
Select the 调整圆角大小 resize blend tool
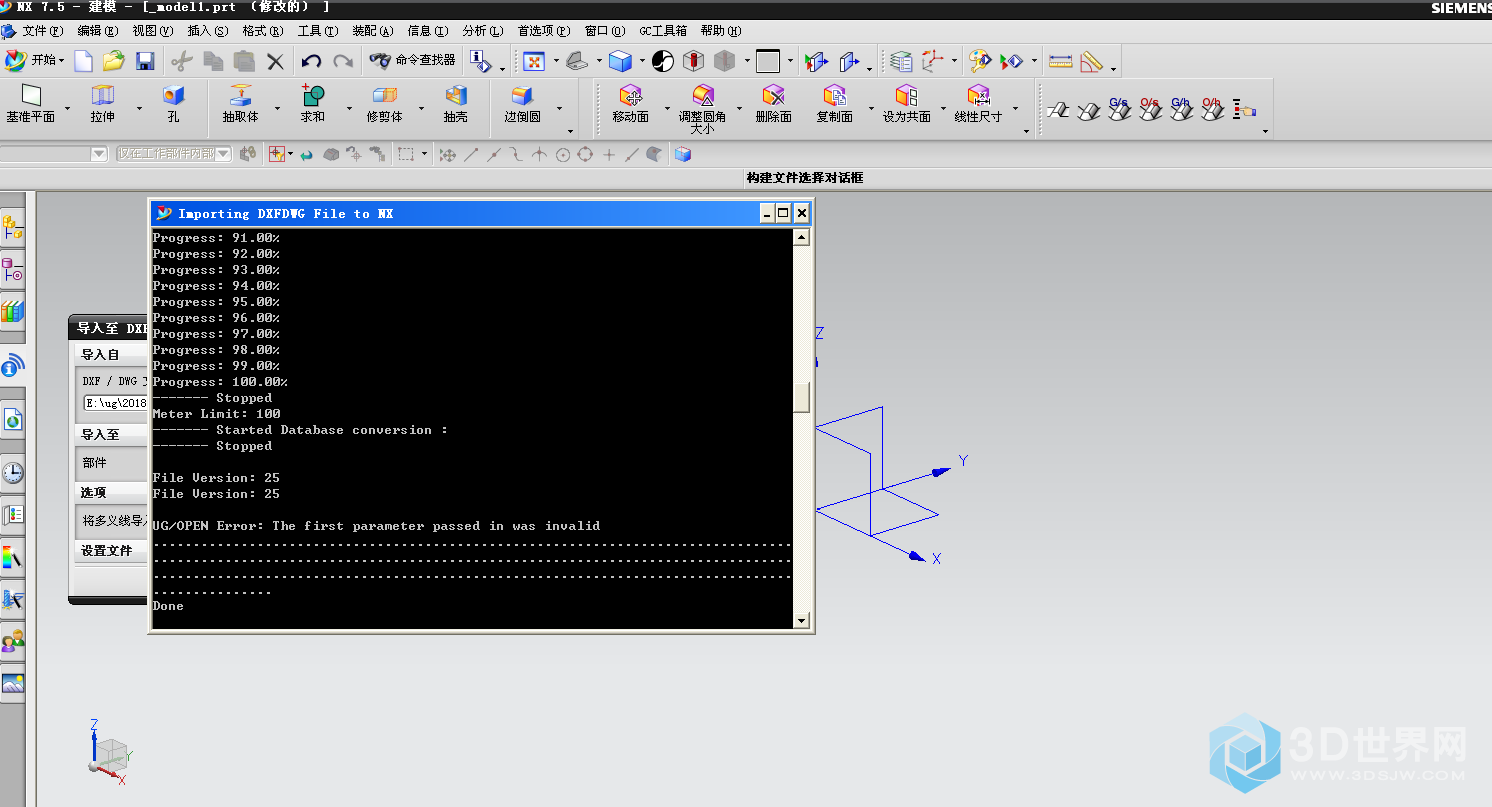point(702,109)
